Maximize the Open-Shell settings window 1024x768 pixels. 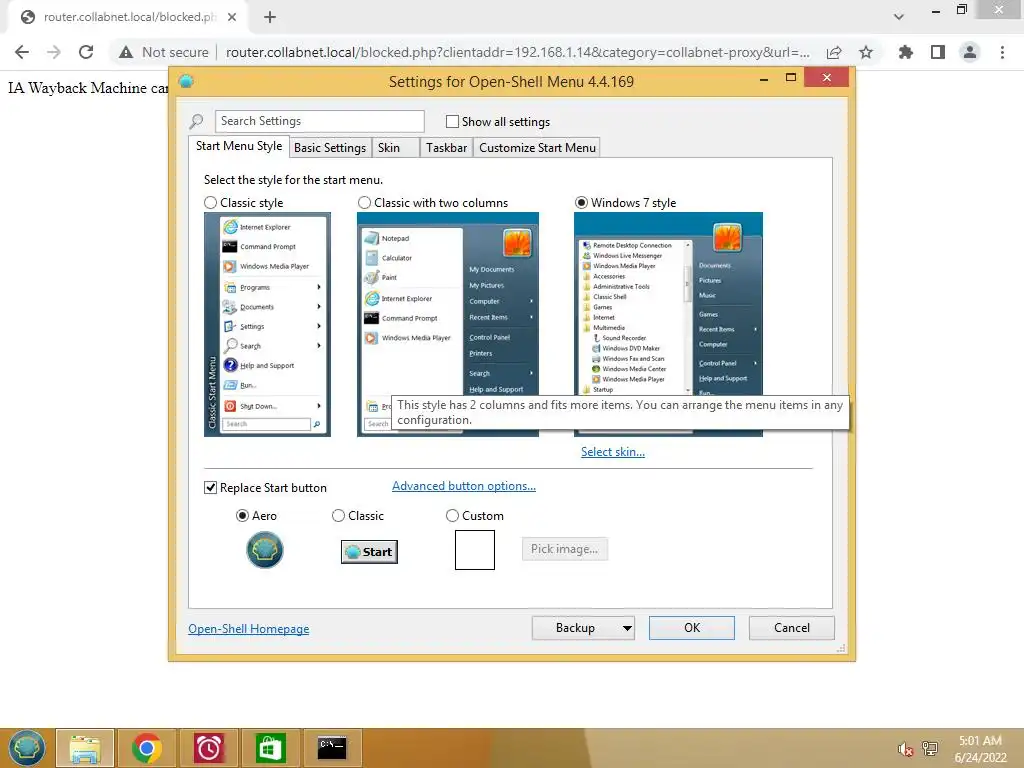tap(791, 78)
